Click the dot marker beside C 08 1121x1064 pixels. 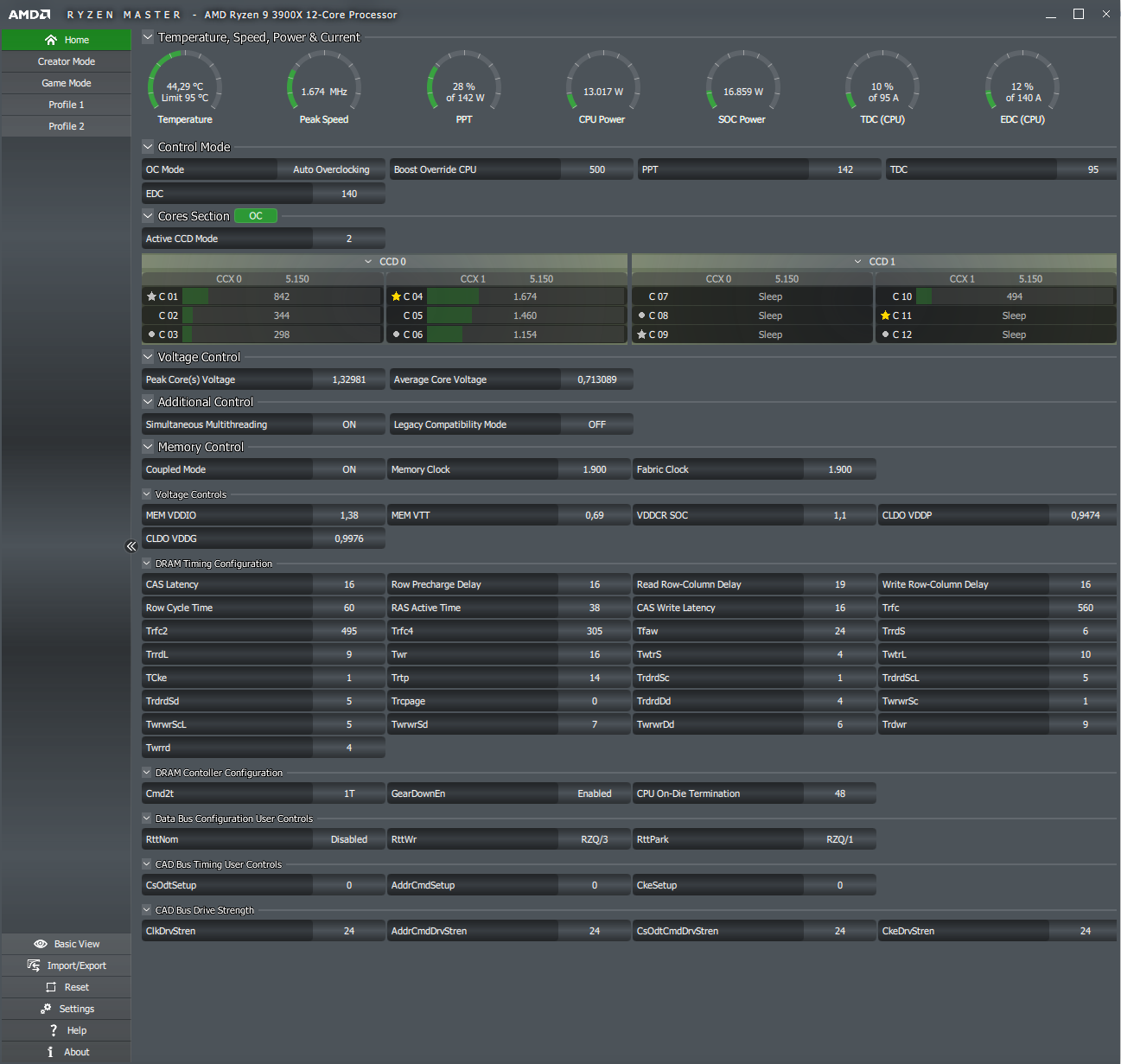point(641,315)
